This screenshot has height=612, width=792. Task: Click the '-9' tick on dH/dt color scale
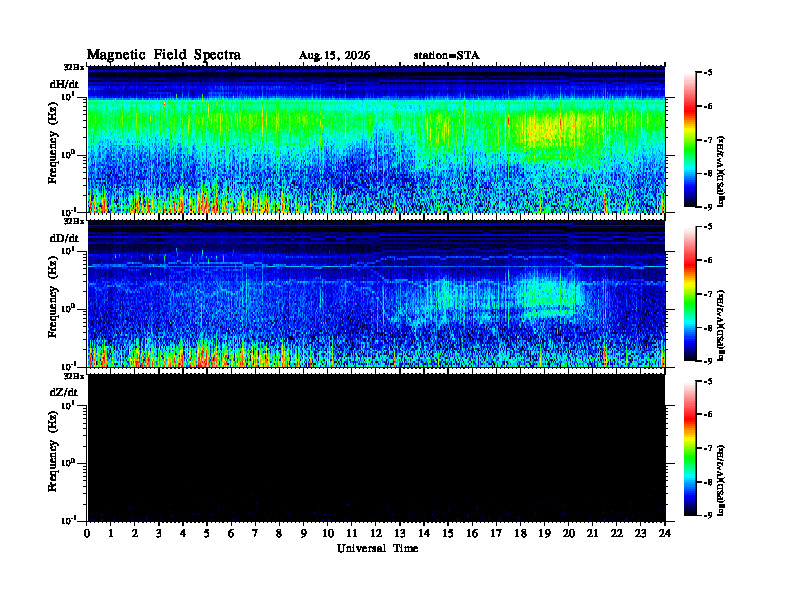pyautogui.click(x=708, y=207)
